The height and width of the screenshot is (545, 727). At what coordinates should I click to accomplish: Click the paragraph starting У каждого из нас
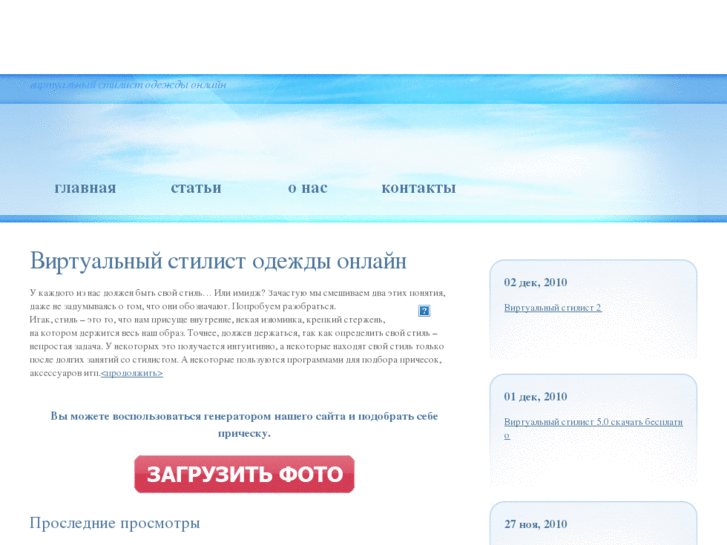(237, 333)
